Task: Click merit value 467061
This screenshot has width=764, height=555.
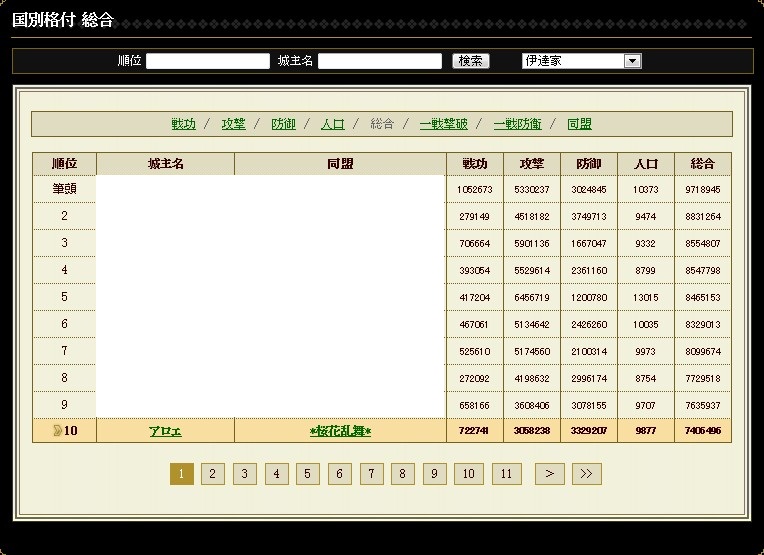Action: click(x=475, y=325)
